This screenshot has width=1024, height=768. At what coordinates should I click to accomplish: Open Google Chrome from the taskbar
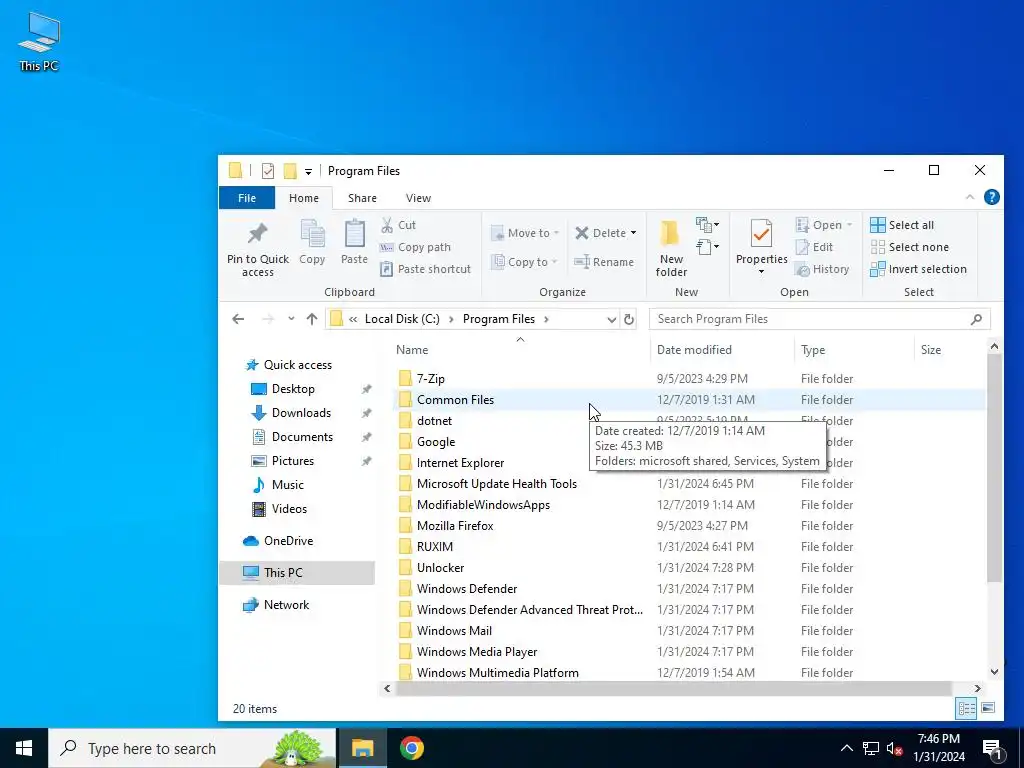coord(411,748)
